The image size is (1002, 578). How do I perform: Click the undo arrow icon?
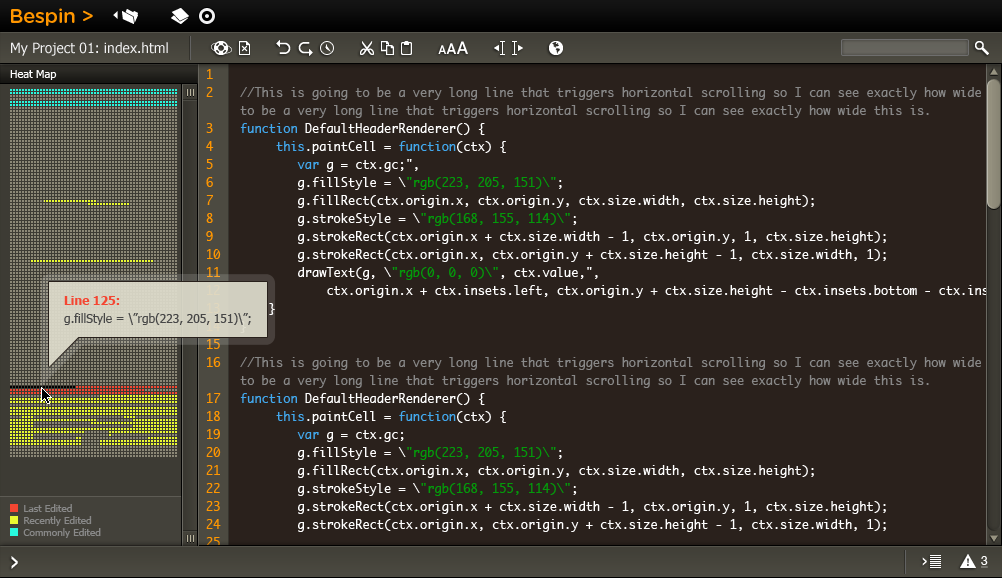click(283, 48)
